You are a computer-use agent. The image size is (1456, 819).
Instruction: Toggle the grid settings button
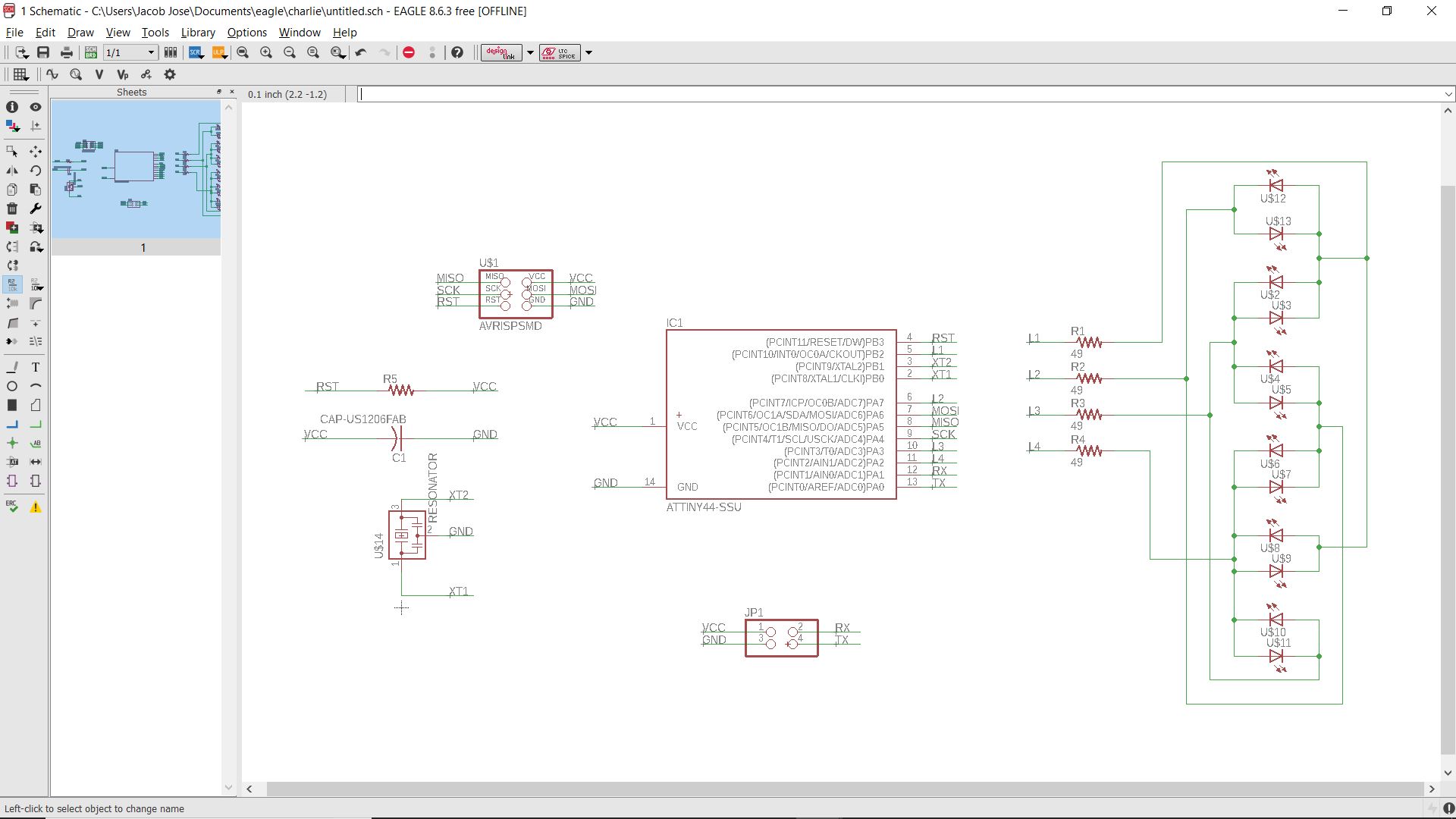pyautogui.click(x=20, y=74)
